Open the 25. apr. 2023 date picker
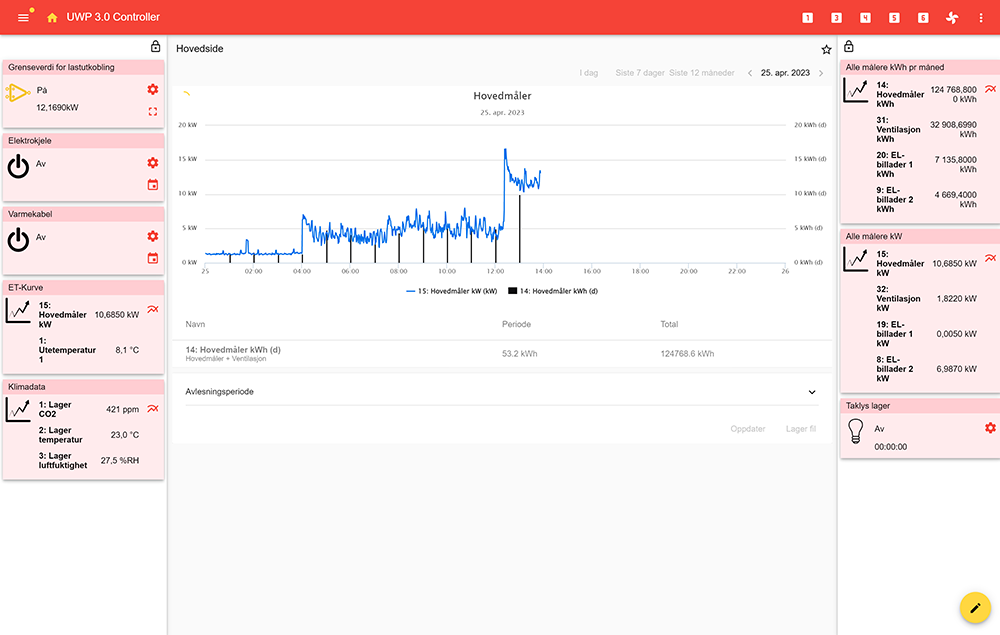This screenshot has height=635, width=1000. tap(785, 73)
